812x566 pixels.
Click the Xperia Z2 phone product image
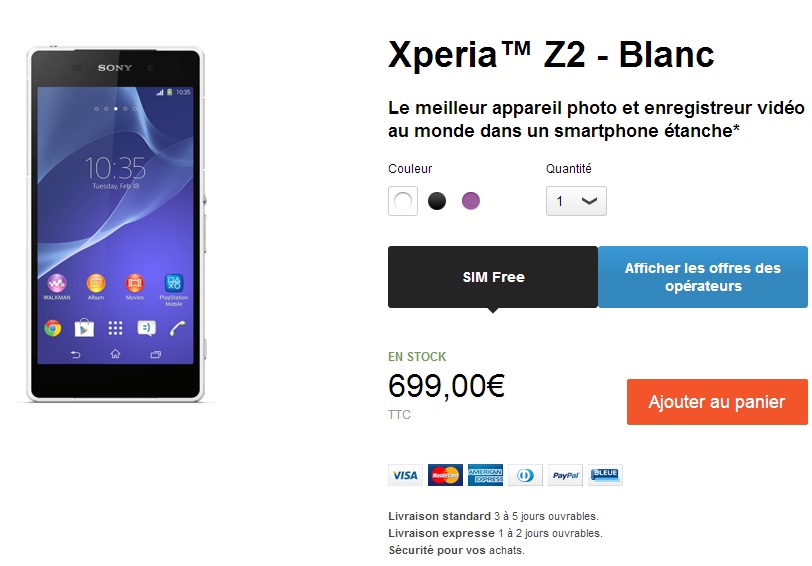116,224
